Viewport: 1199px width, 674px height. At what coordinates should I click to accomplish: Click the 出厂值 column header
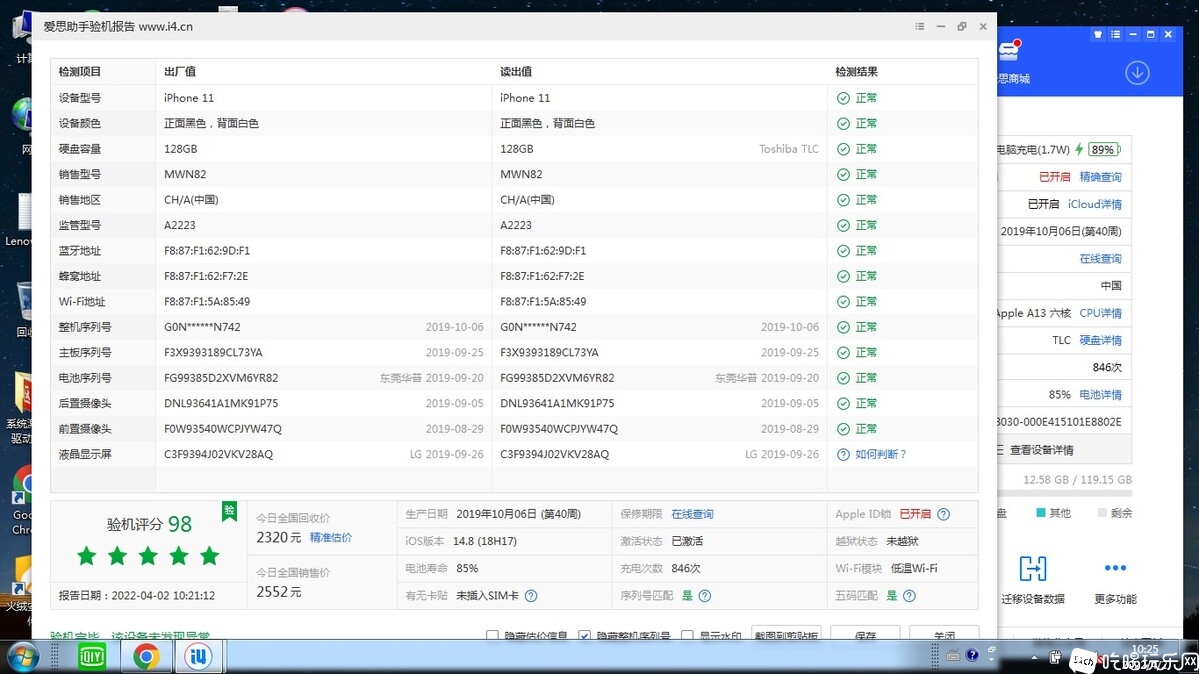(180, 72)
